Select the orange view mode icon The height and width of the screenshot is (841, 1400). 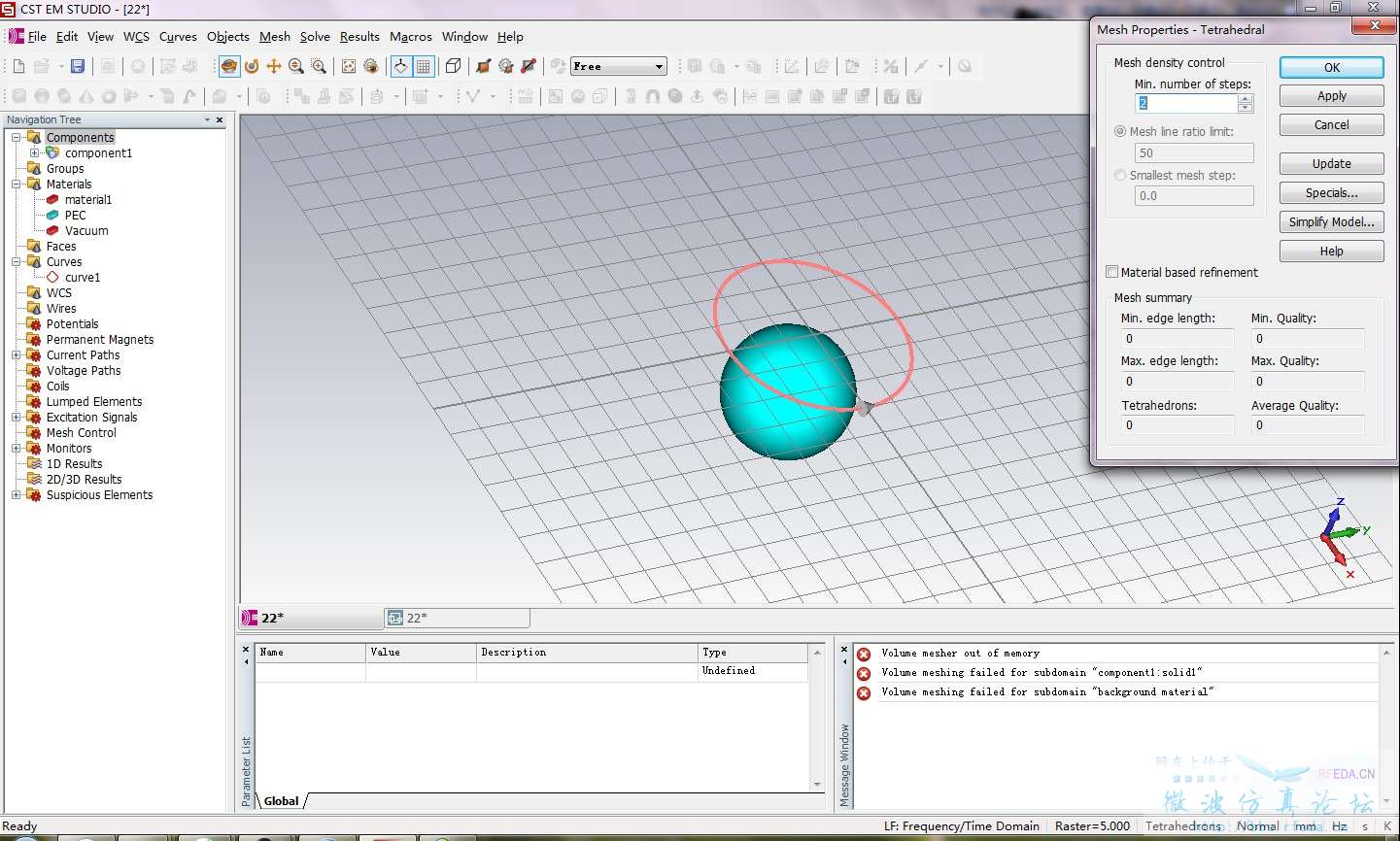point(229,66)
